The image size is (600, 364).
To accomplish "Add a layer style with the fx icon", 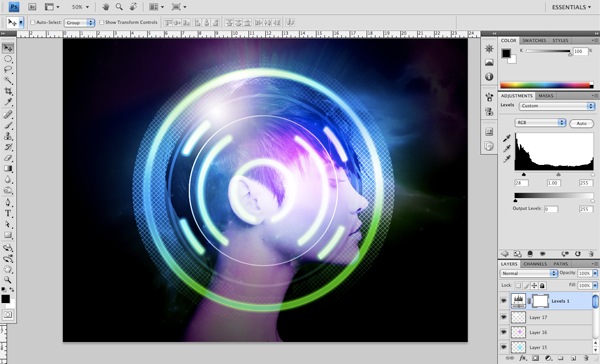I will 523,359.
